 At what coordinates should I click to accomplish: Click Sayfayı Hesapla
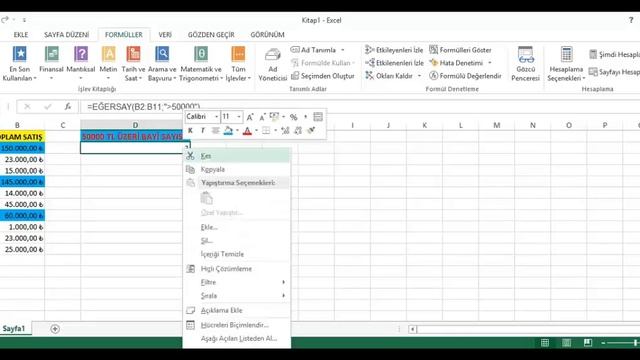[614, 72]
